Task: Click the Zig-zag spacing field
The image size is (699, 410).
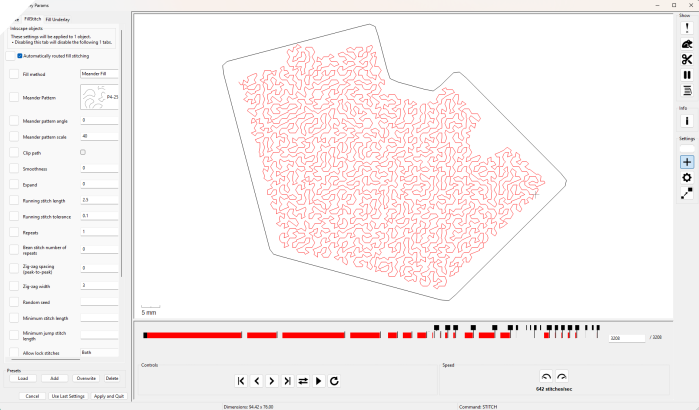Action: [99, 268]
